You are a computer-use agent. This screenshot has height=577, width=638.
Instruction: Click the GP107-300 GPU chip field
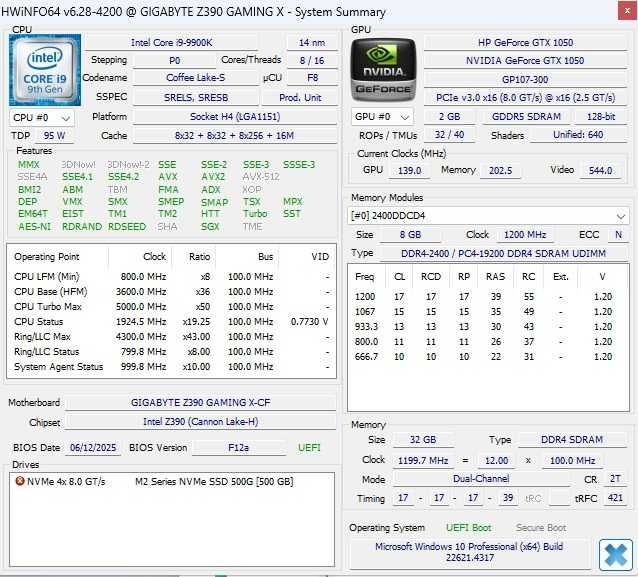[x=525, y=79]
